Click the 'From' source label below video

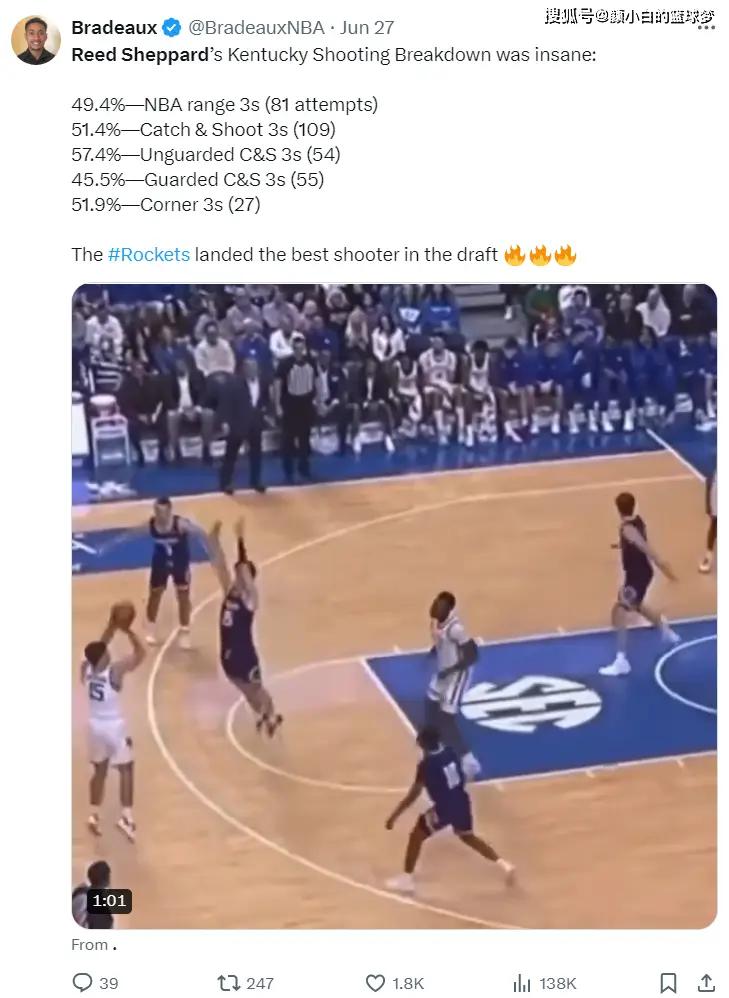[90, 945]
